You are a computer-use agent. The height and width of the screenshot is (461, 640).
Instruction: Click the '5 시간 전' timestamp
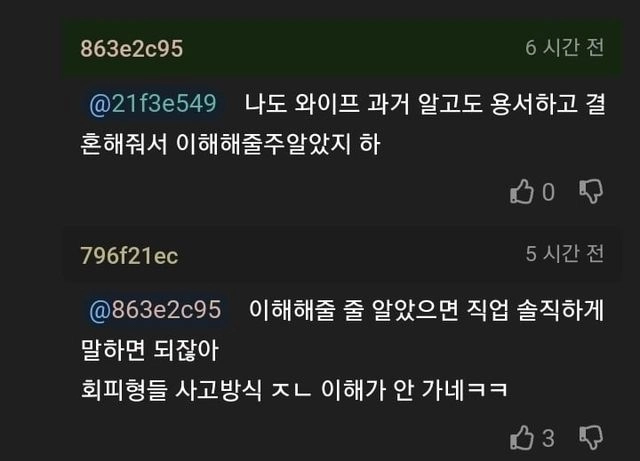(564, 254)
